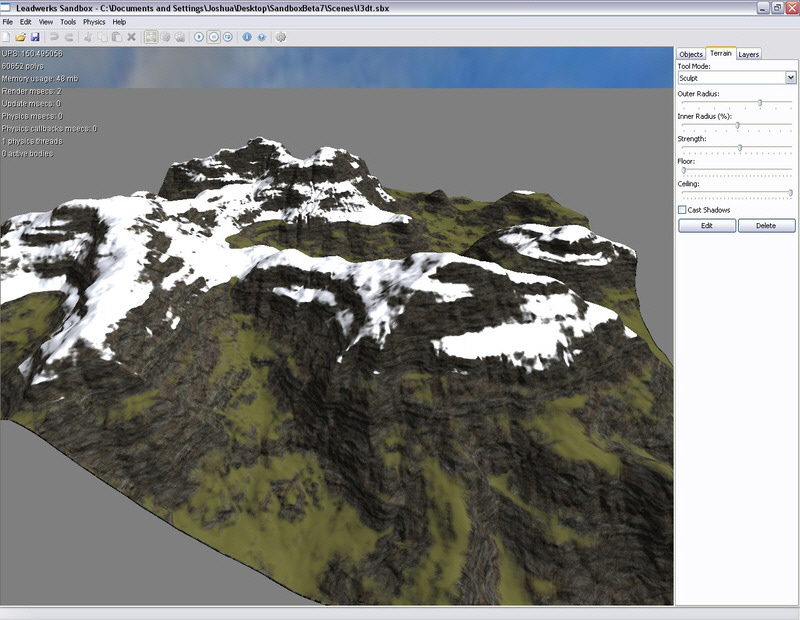This screenshot has height=620, width=800.
Task: Click the Strength slider handle
Action: pos(740,148)
